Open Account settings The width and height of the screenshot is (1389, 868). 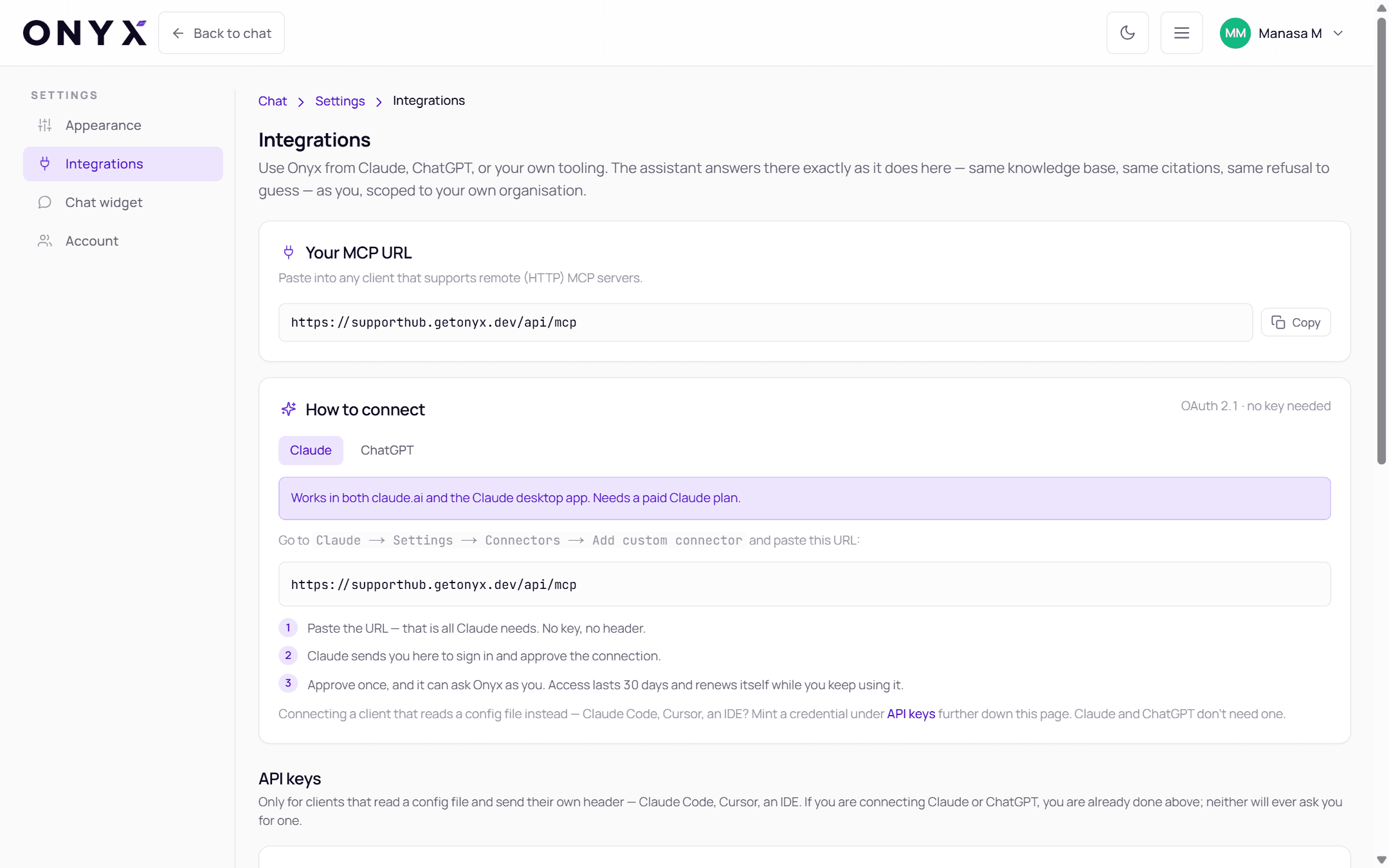[x=123, y=241]
